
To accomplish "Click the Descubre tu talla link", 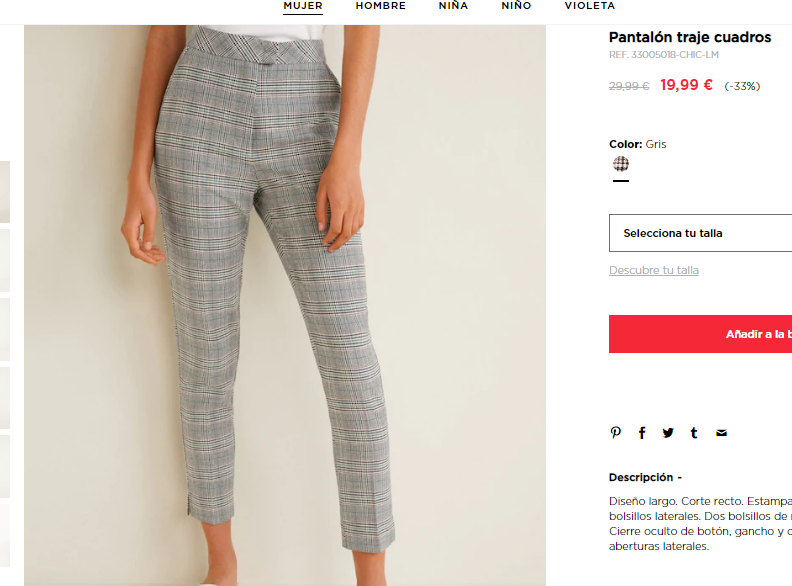I will [x=654, y=270].
